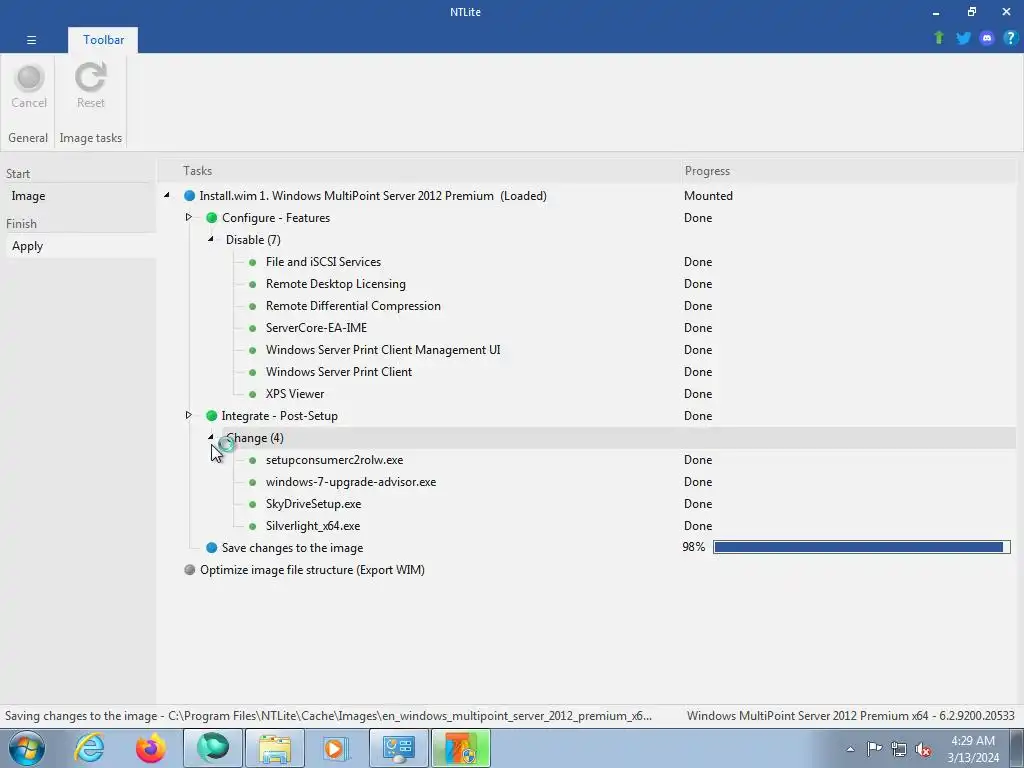Click the 98% save progress bar
1024x768 pixels.
click(861, 547)
